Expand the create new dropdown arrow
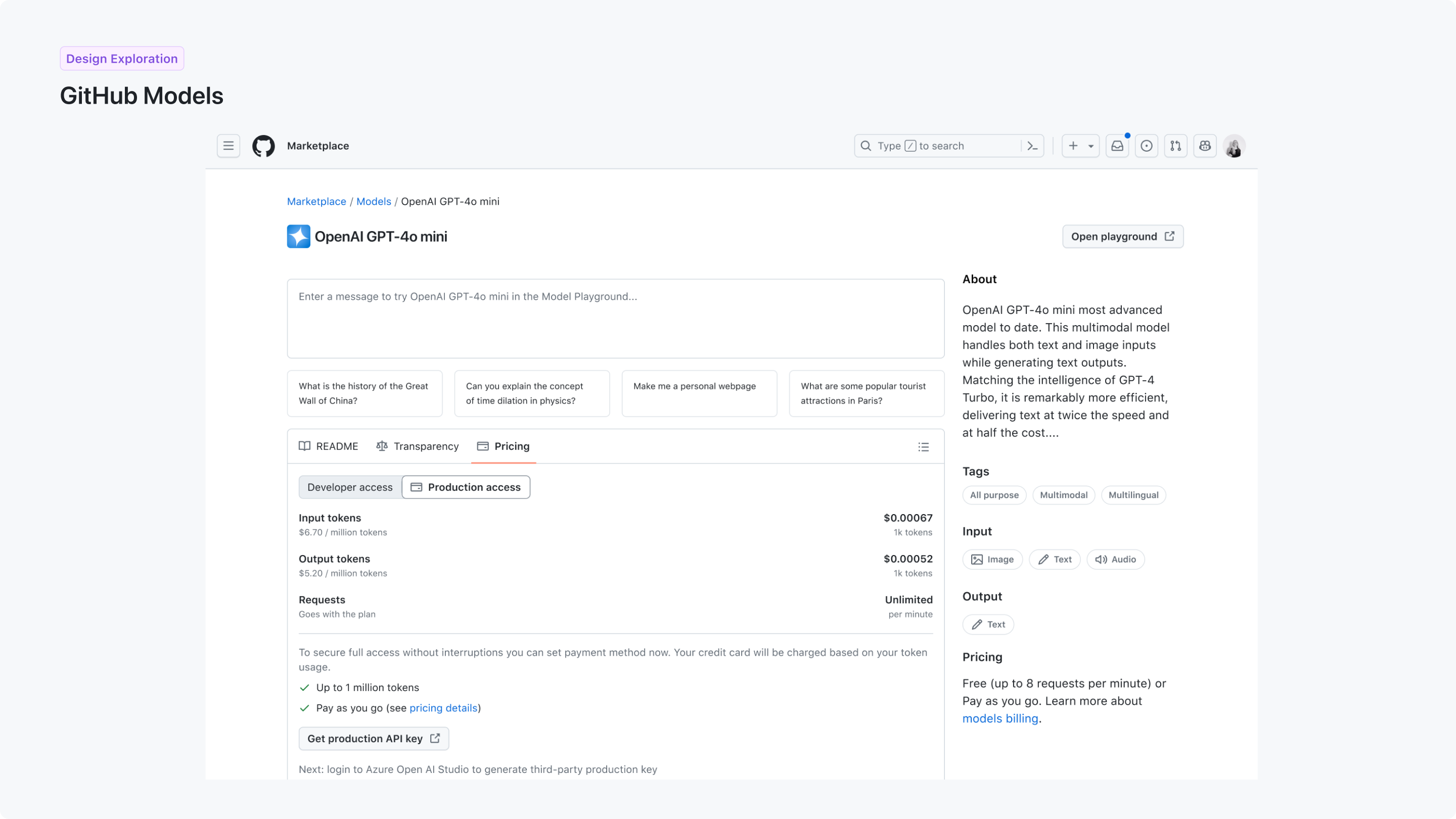1456x819 pixels. pyautogui.click(x=1090, y=146)
